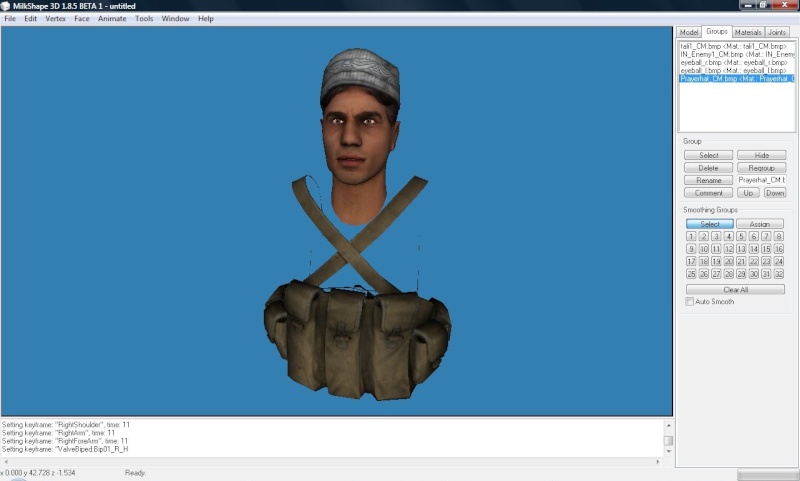Image resolution: width=800 pixels, height=481 pixels.
Task: Click the Hide group button
Action: (762, 155)
